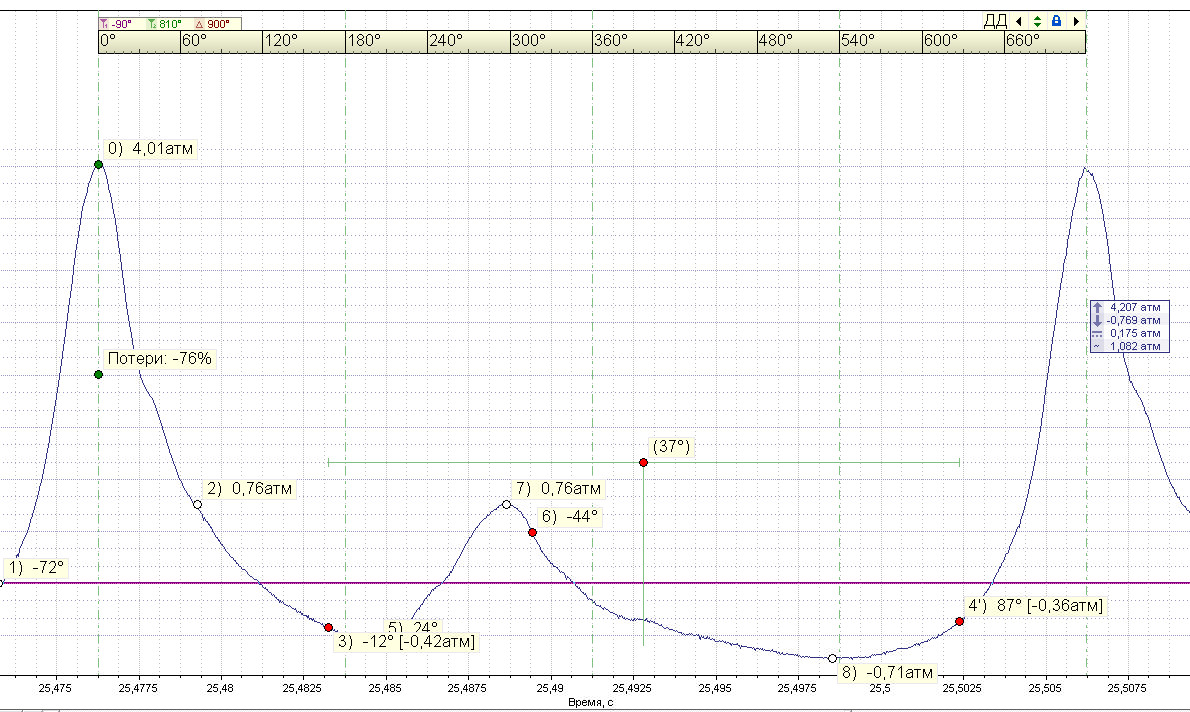The width and height of the screenshot is (1190, 712).
Task: Click the 1,082 атм ripple value row
Action: coord(1129,346)
